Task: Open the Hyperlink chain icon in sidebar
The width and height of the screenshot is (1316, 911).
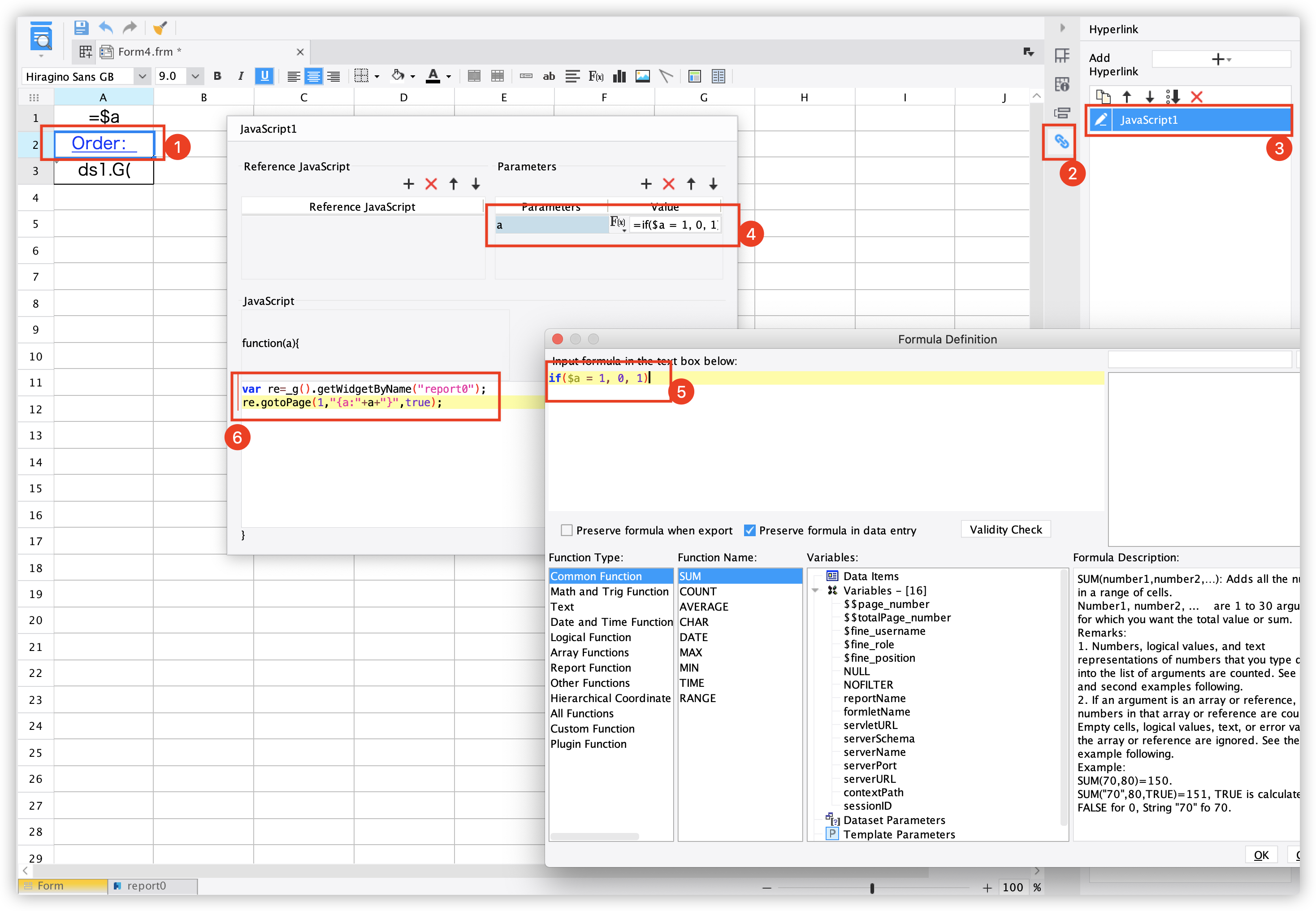Action: coord(1061,141)
